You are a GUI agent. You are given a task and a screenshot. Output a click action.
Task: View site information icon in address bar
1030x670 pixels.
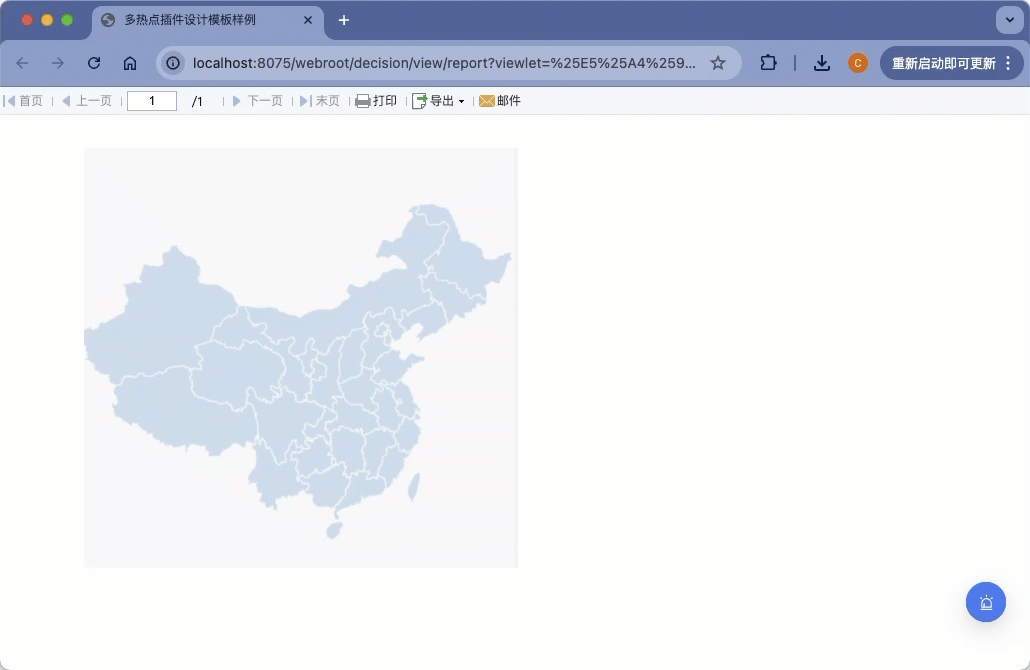(173, 63)
